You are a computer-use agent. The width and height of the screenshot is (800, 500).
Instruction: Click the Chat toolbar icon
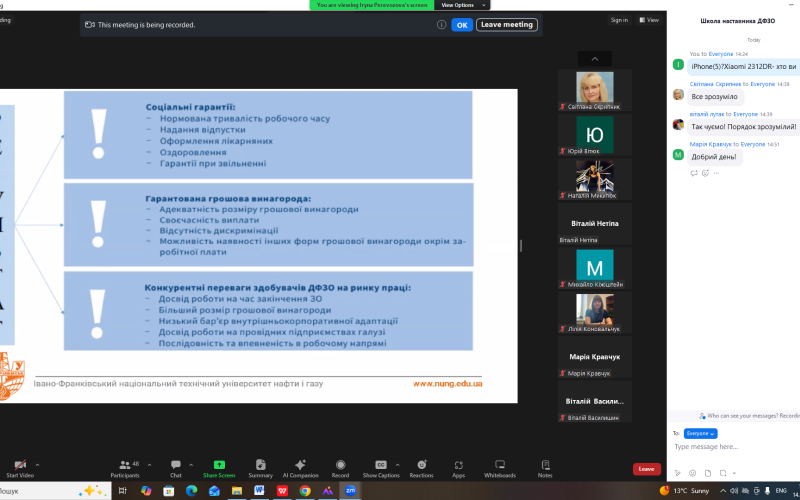[x=176, y=465]
